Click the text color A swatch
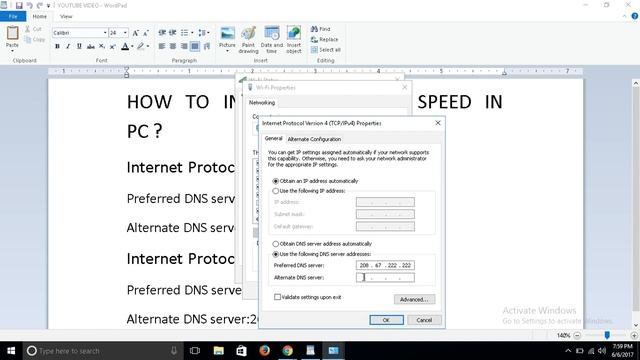The width and height of the screenshot is (640, 360). tap(125, 47)
